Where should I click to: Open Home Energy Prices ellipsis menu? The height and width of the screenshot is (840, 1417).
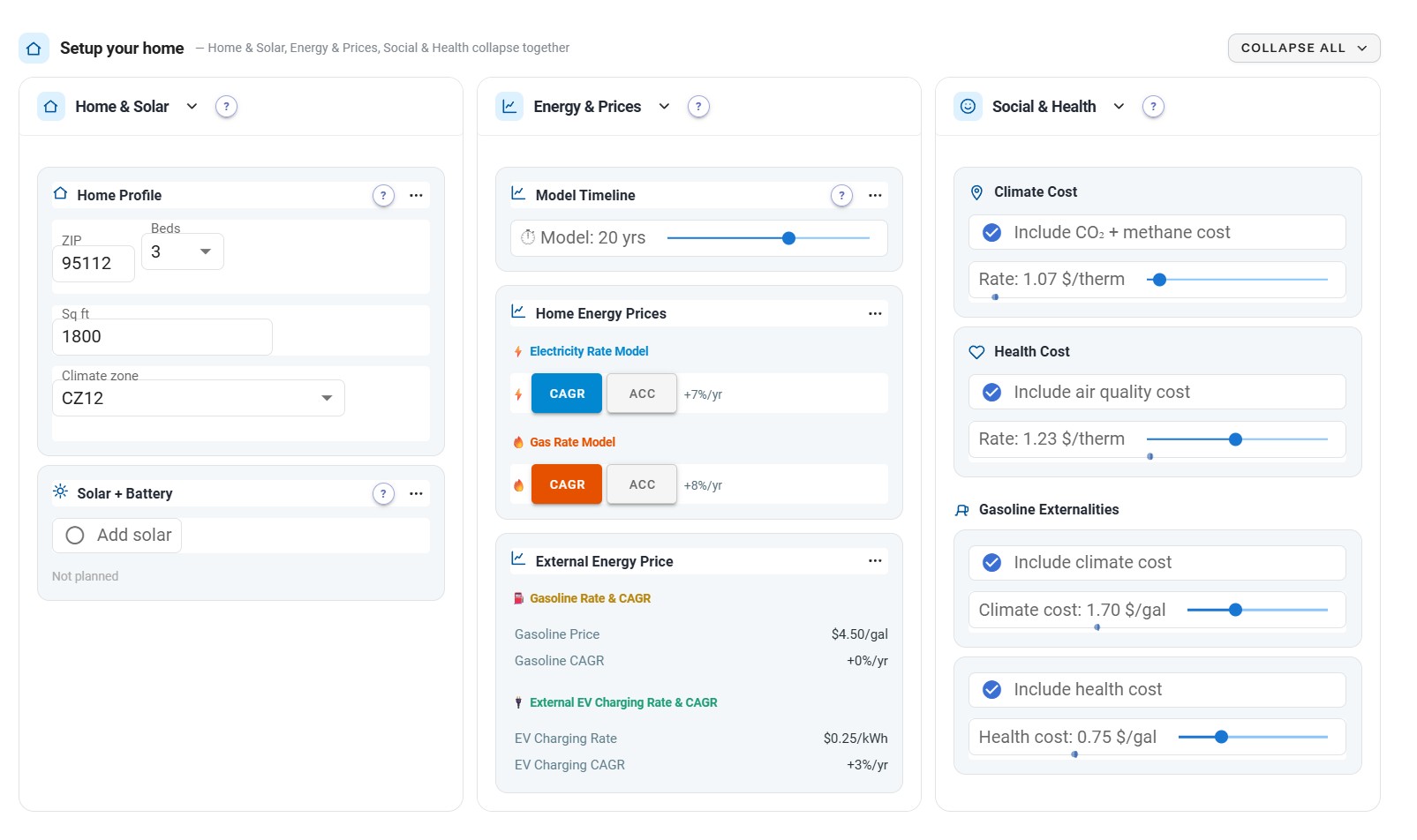click(875, 313)
